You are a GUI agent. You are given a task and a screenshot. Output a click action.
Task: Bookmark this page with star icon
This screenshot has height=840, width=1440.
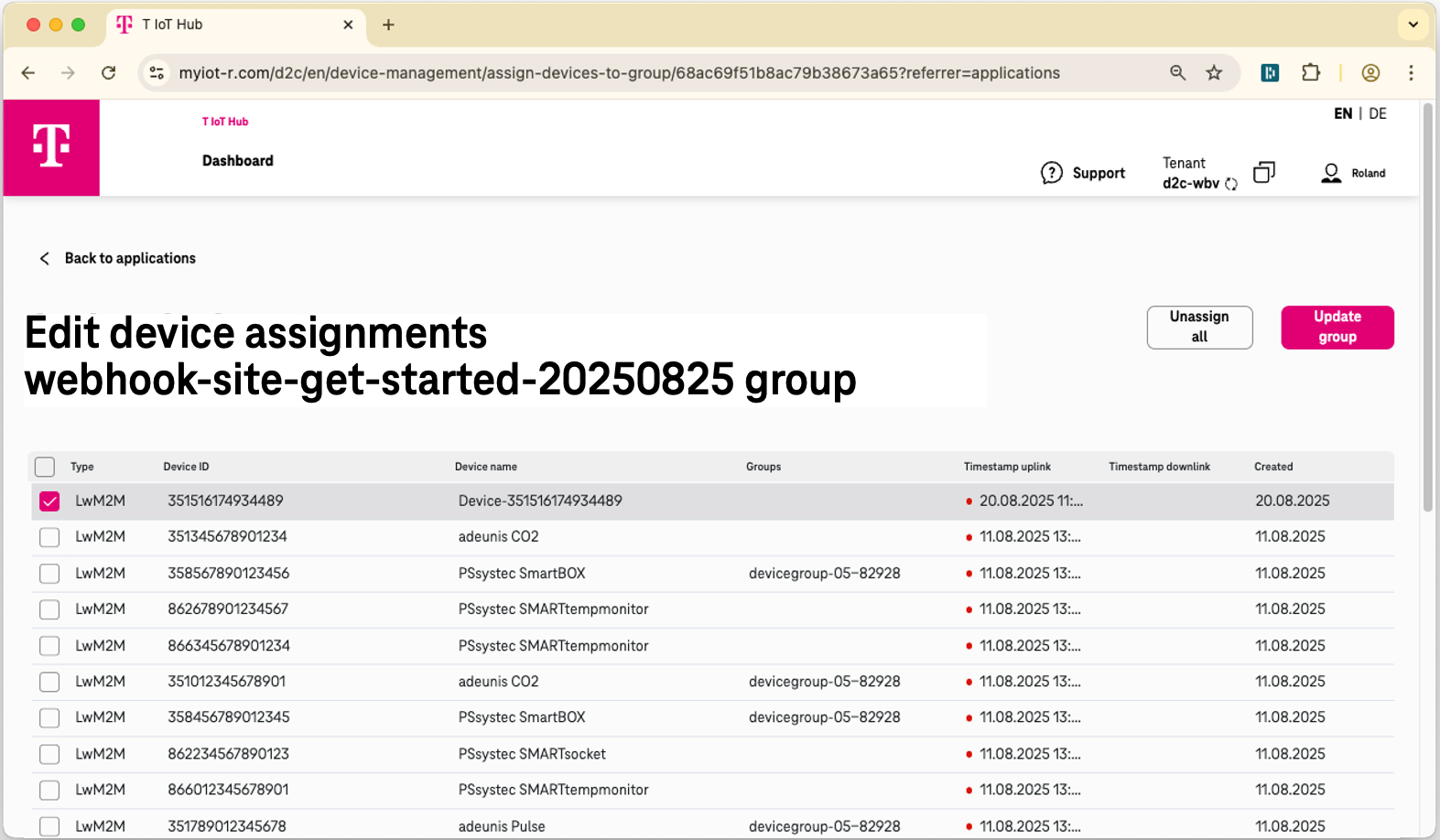(x=1214, y=73)
